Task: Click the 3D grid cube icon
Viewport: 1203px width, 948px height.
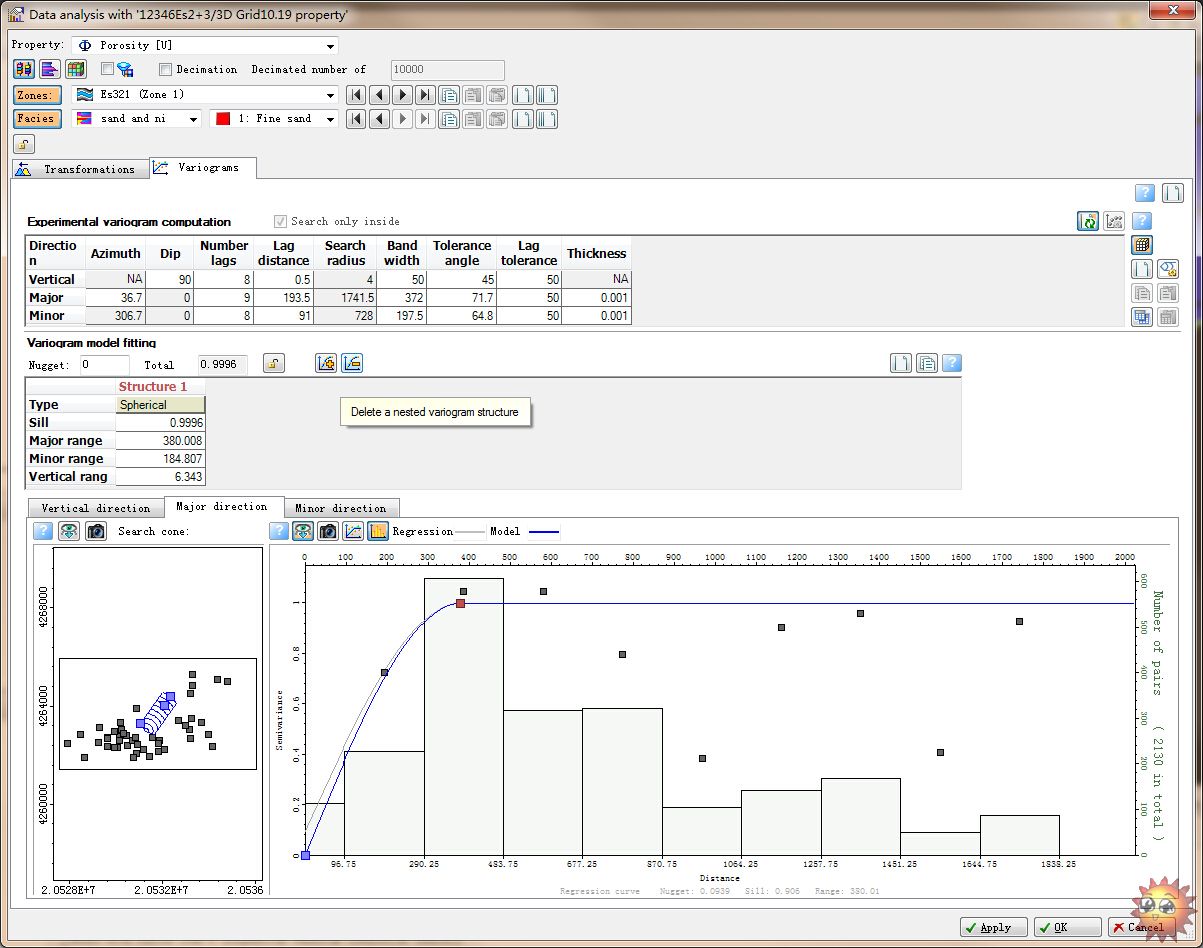Action: (76, 69)
